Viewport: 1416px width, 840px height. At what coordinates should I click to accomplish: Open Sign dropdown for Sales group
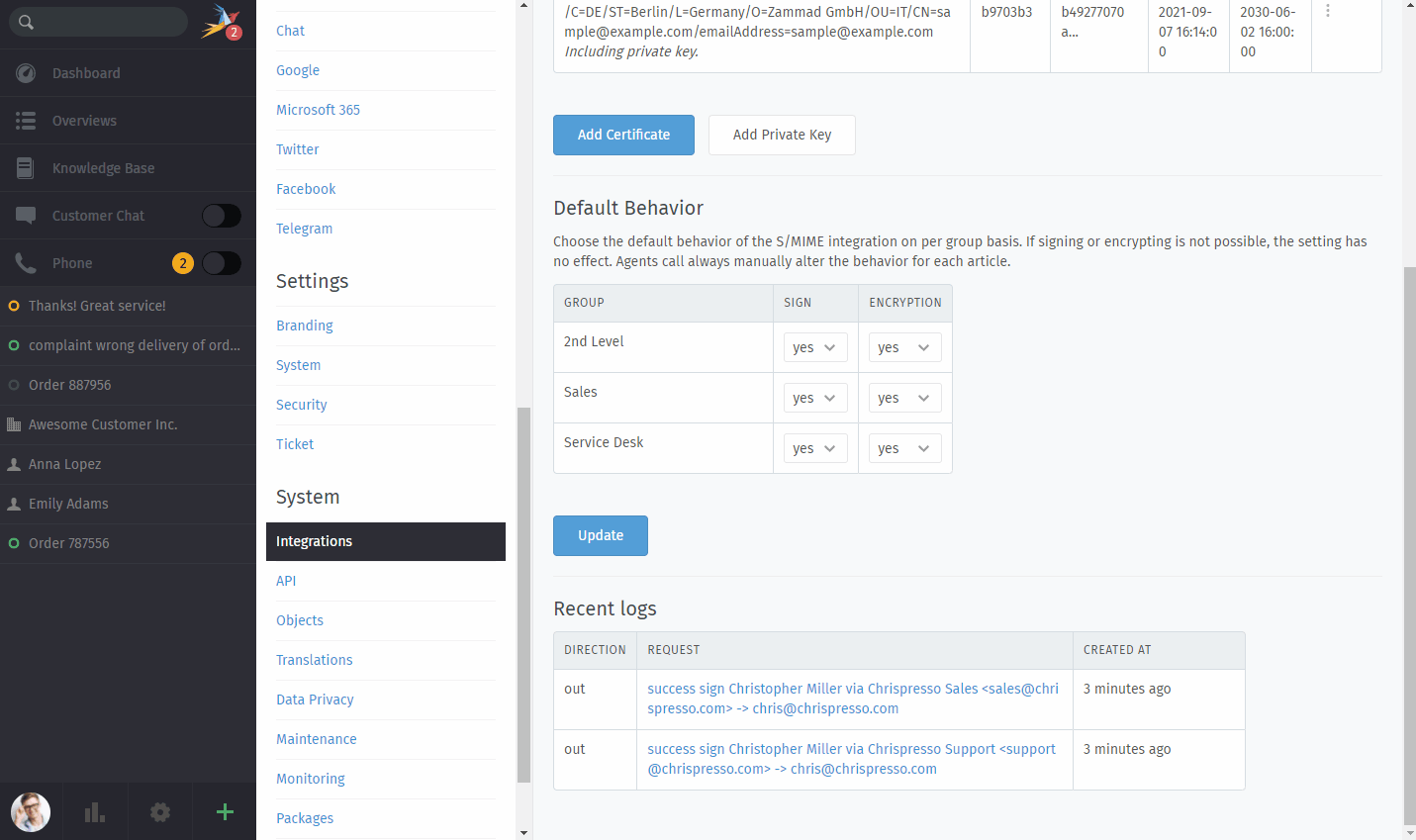point(815,398)
